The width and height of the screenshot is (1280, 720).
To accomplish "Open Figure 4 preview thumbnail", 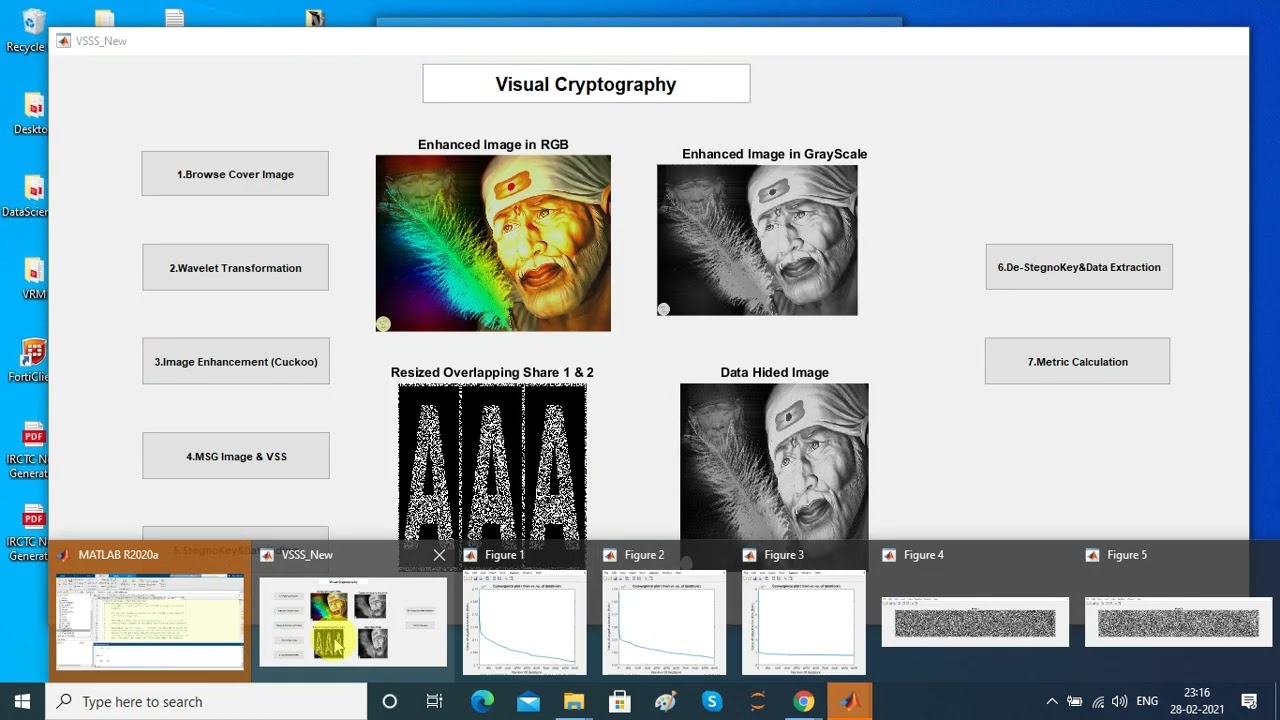I will tap(975, 622).
